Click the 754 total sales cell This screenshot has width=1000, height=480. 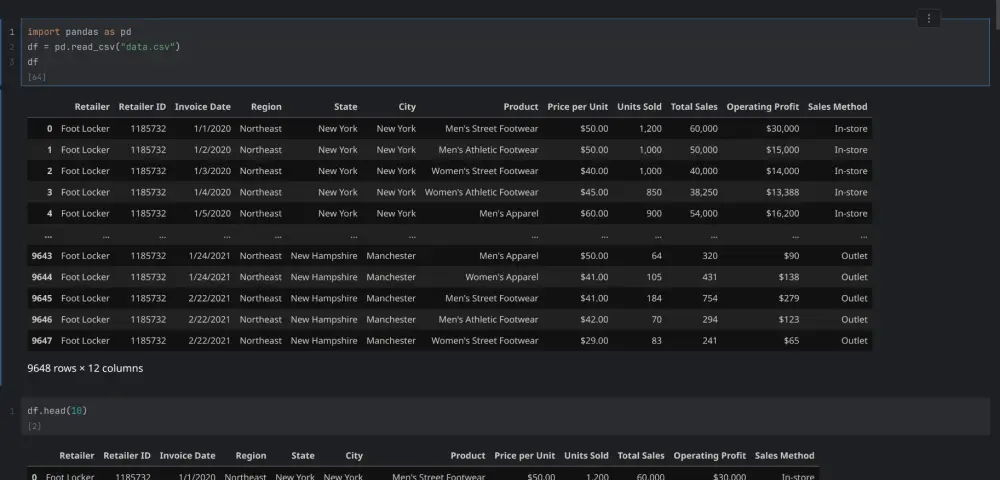click(710, 298)
